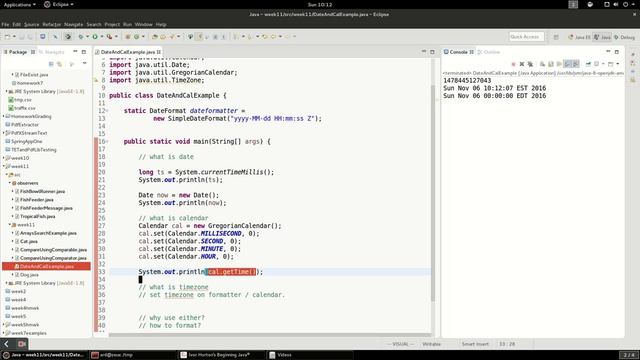The height and width of the screenshot is (360, 640).
Task: Click the New Java Class green icon
Action: [x=136, y=37]
